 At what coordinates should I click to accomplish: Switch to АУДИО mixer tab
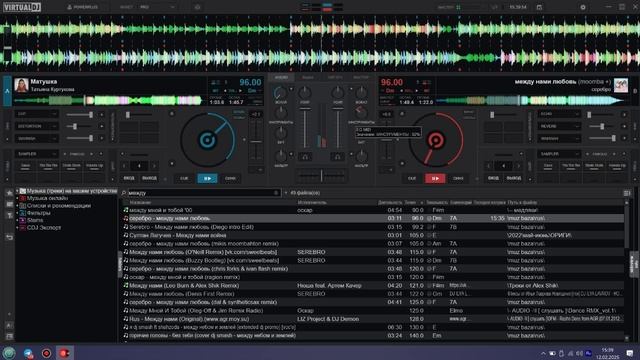281,77
